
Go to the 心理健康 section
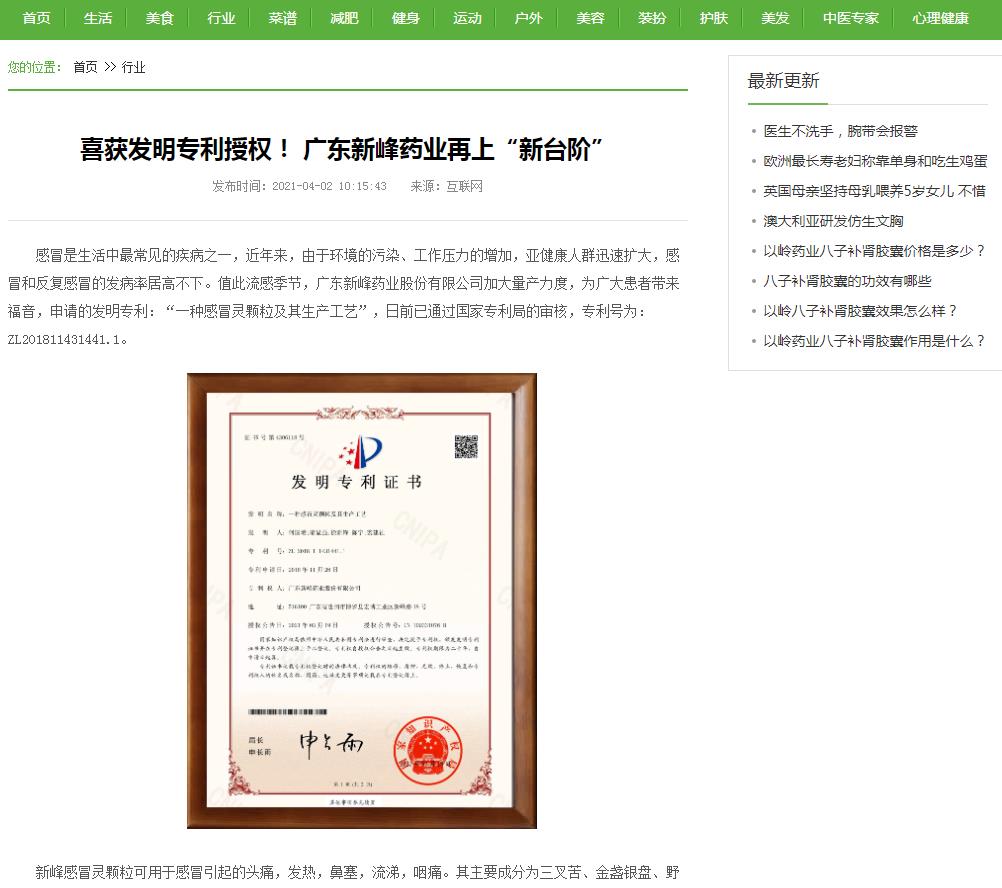(940, 19)
